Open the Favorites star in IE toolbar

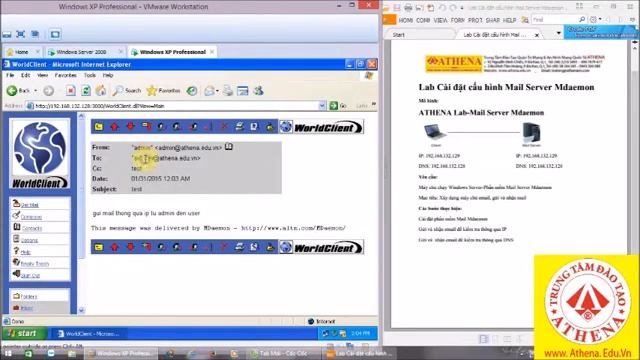pyautogui.click(x=163, y=91)
